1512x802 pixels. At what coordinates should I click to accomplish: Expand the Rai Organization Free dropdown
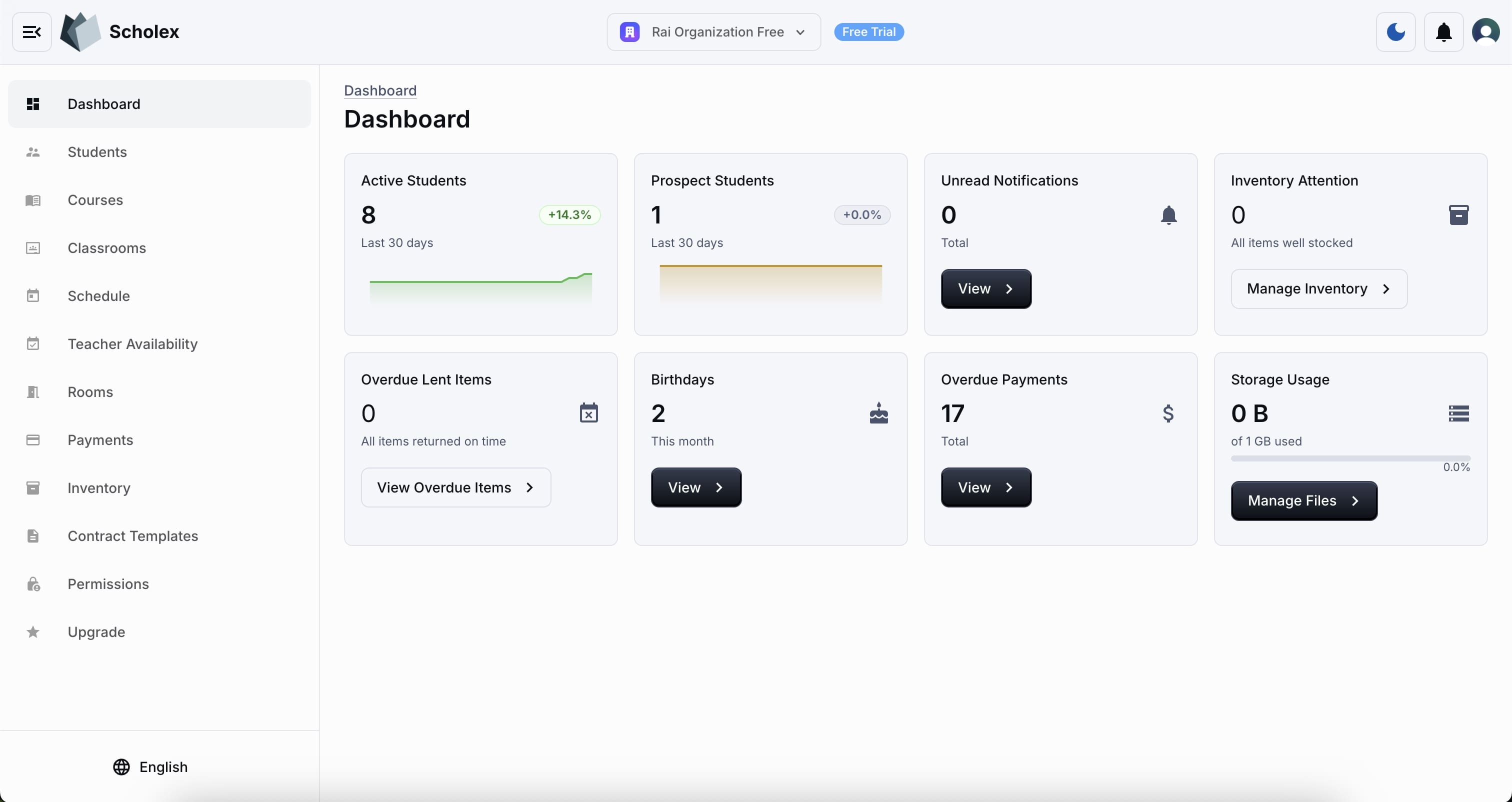[713, 31]
